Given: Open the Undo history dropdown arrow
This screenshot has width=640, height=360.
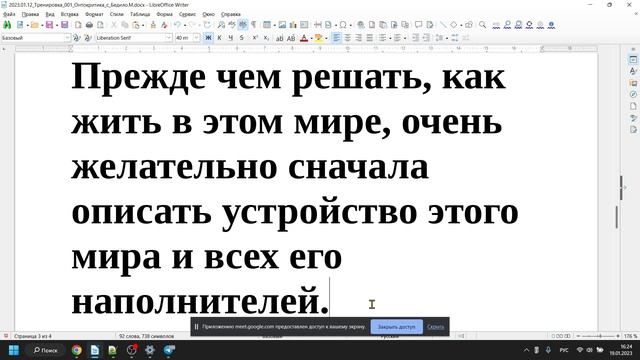Looking at the screenshot, I should point(184,25).
